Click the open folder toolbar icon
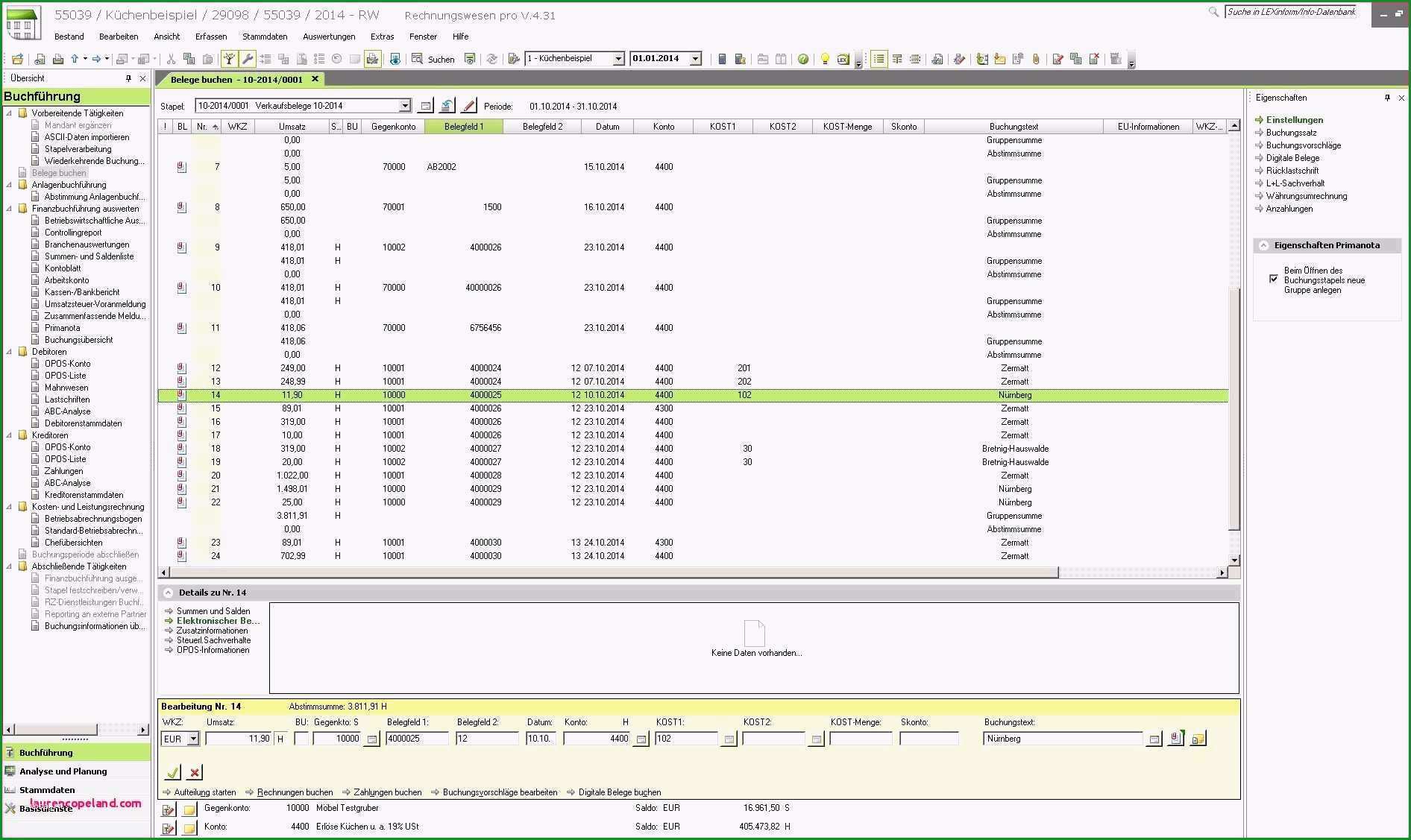1411x840 pixels. (x=17, y=59)
